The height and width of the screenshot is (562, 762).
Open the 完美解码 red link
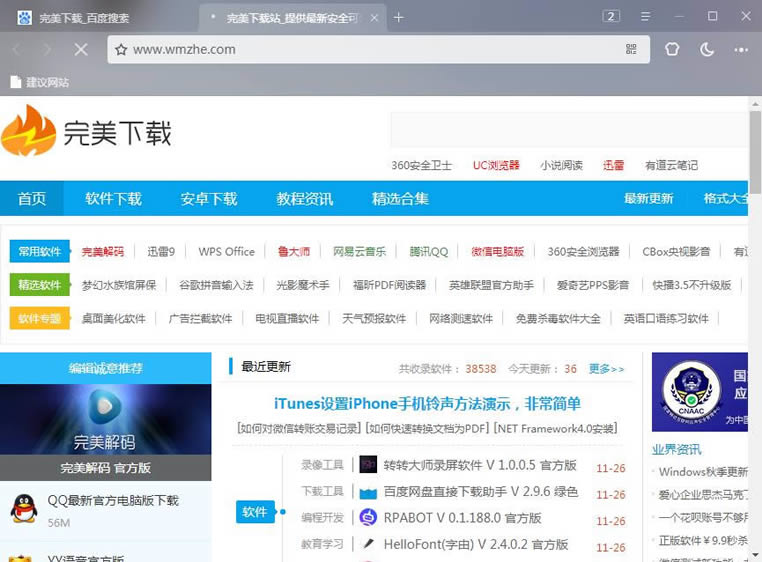coord(103,251)
